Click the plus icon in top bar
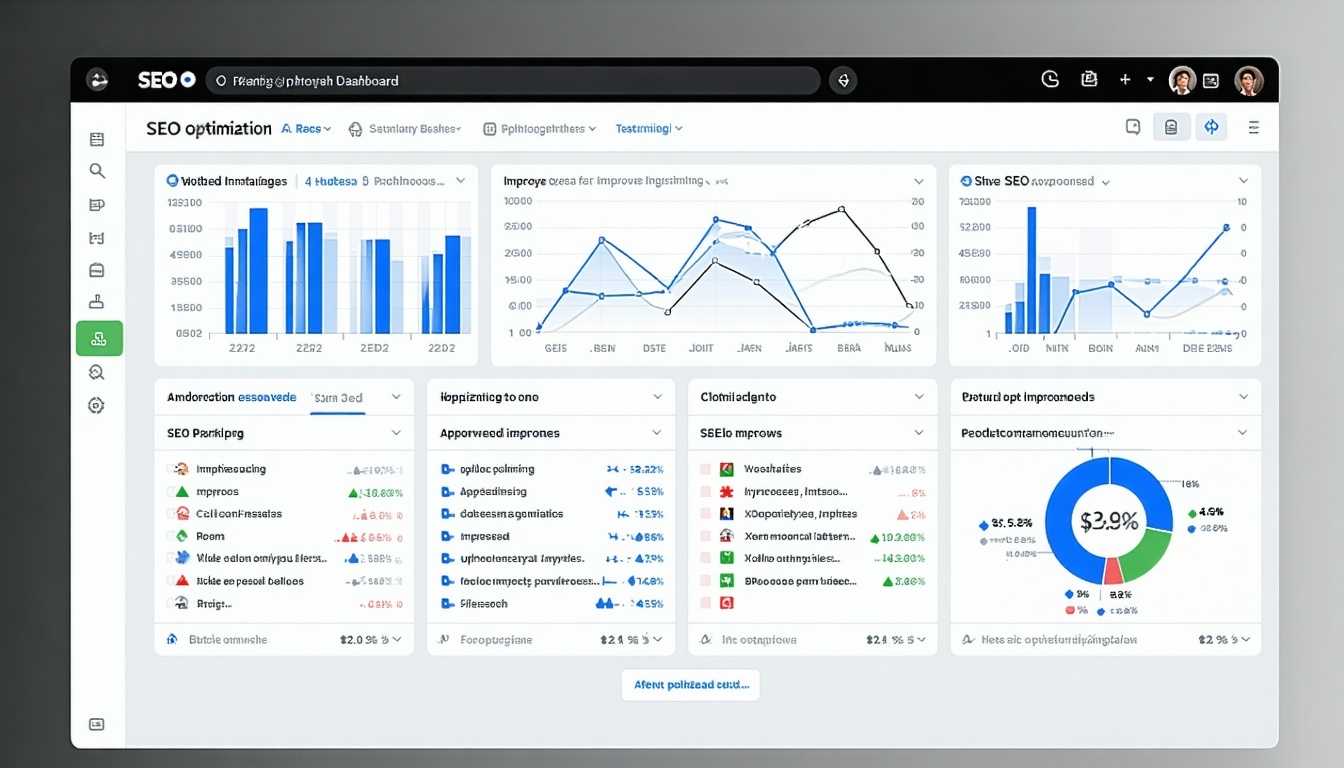This screenshot has width=1344, height=768. pos(1125,80)
